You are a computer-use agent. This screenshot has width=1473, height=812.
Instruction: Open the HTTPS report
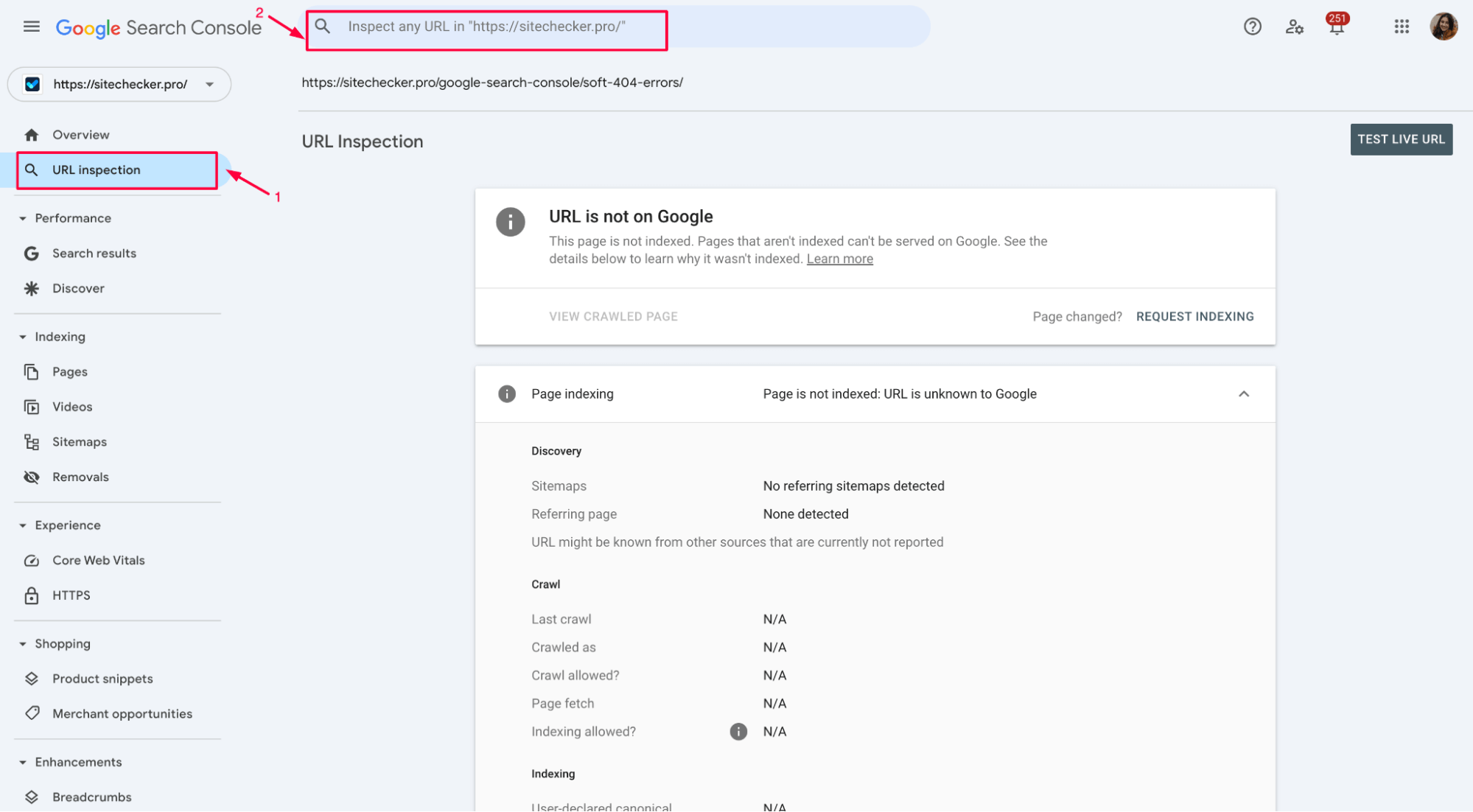[x=71, y=595]
